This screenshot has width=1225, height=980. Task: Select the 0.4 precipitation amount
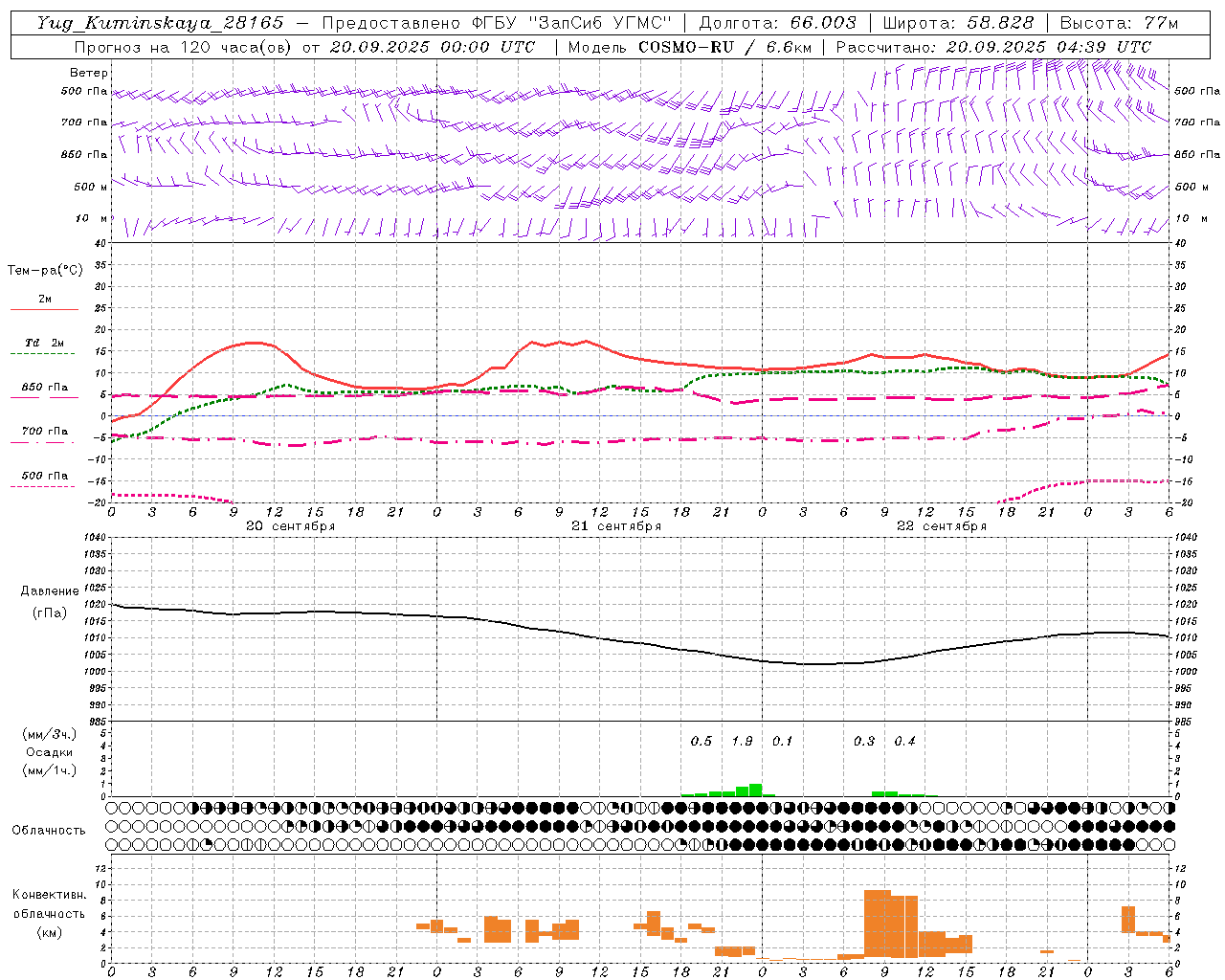coord(904,741)
